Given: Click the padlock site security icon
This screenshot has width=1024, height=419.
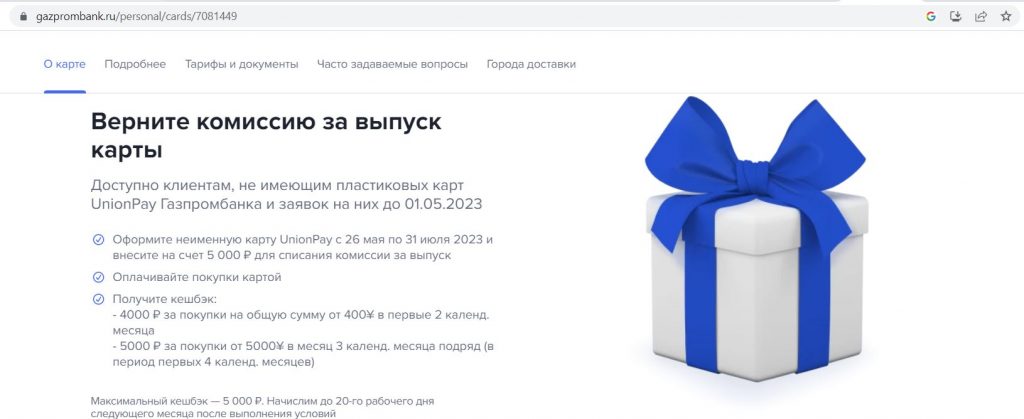Looking at the screenshot, I should (24, 16).
